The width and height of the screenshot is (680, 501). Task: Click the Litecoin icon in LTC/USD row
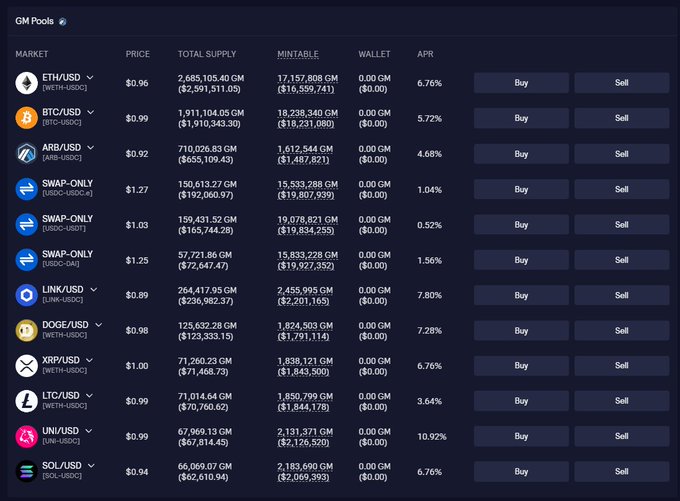click(26, 401)
